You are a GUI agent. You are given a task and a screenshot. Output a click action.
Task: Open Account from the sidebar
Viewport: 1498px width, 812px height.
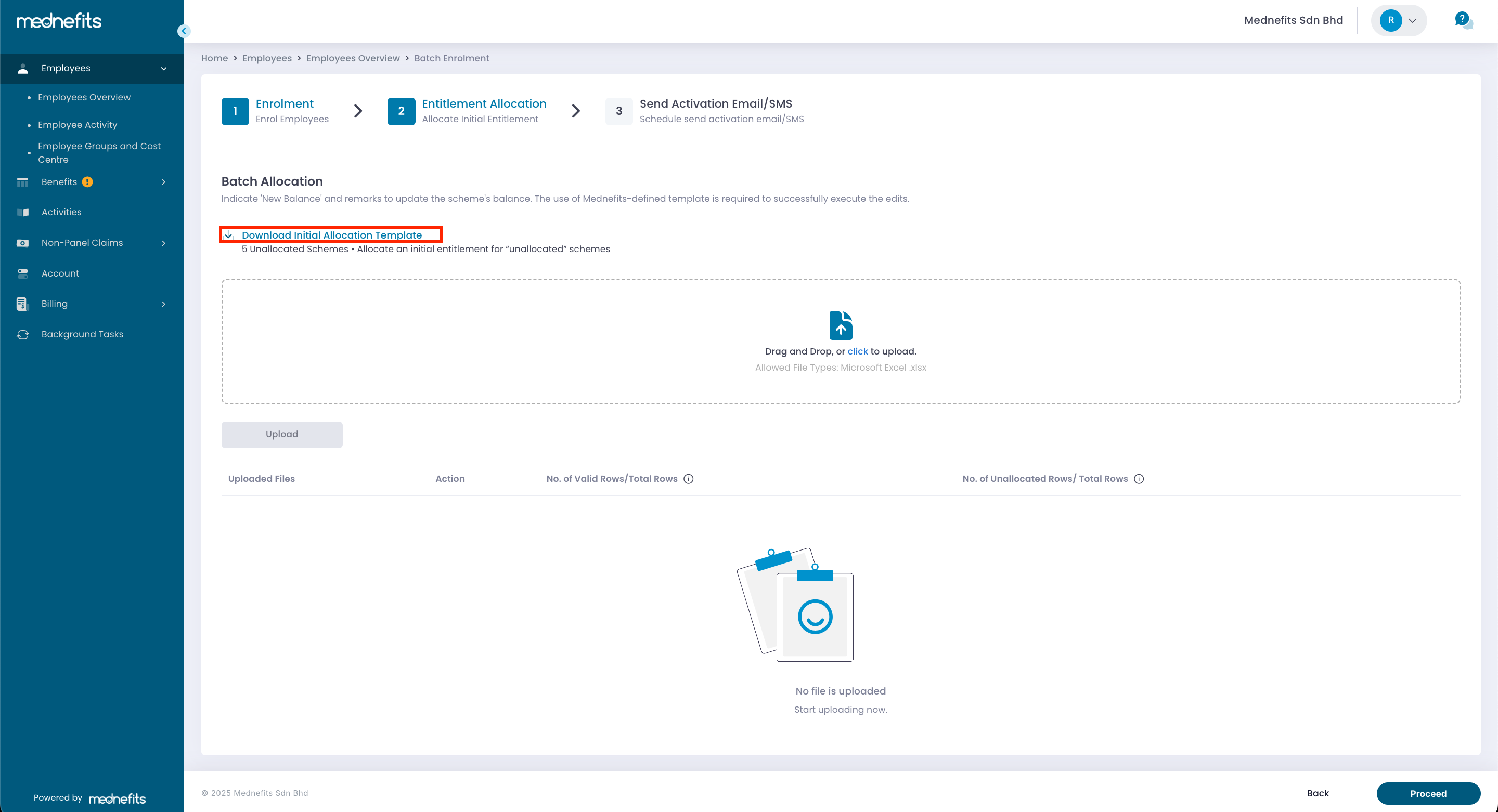[60, 273]
